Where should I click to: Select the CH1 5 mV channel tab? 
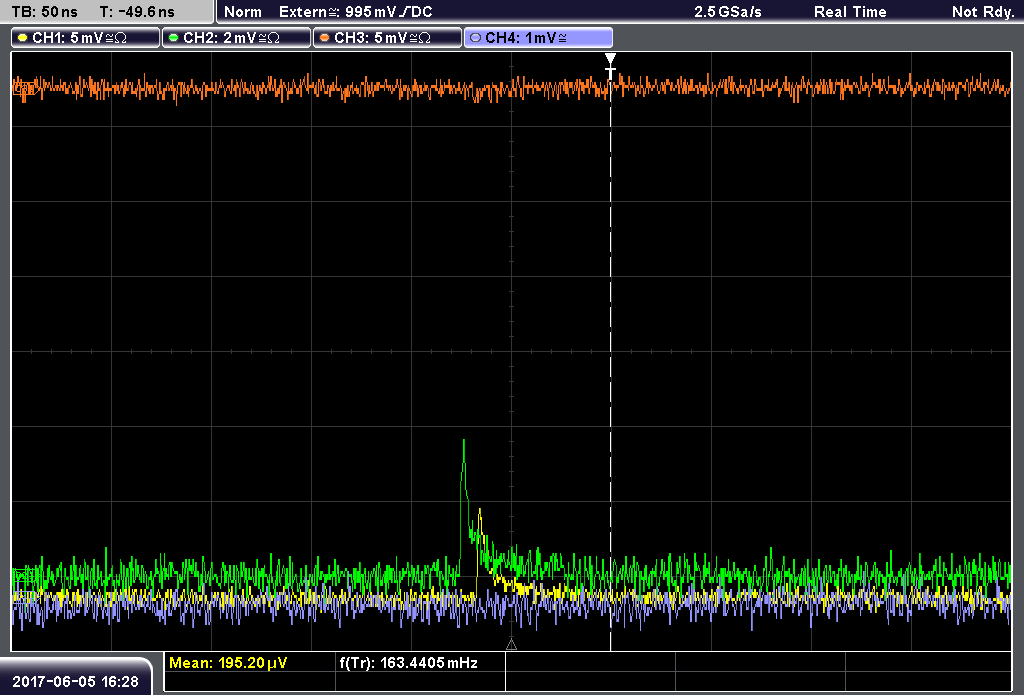[85, 38]
